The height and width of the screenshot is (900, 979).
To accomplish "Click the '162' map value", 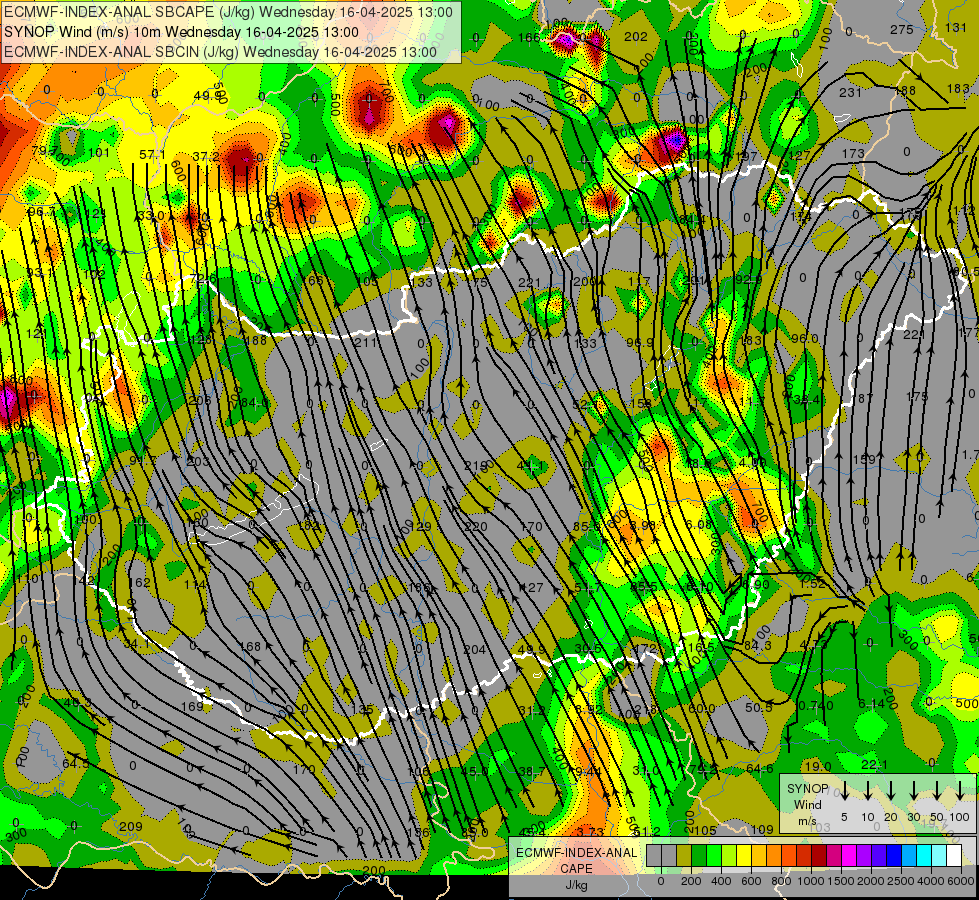I will [139, 583].
